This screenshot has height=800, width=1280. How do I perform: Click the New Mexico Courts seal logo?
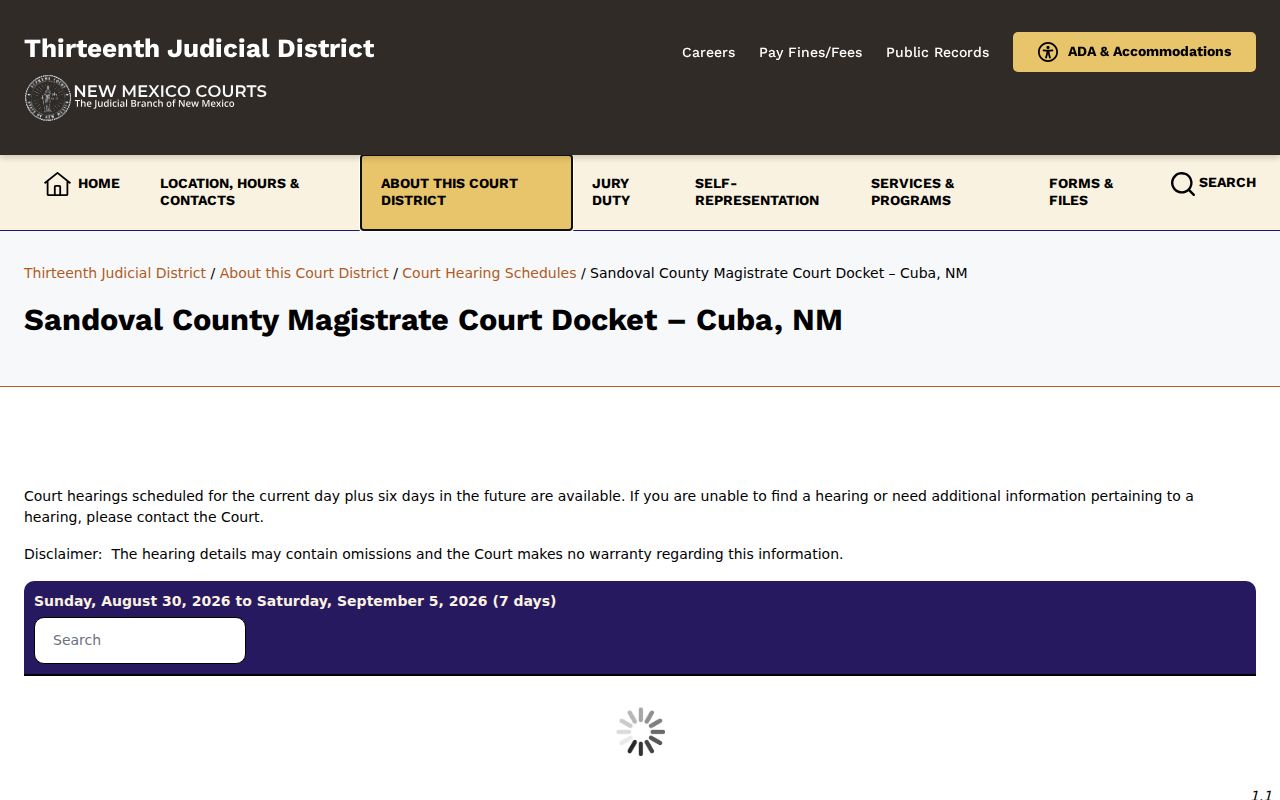(x=47, y=98)
